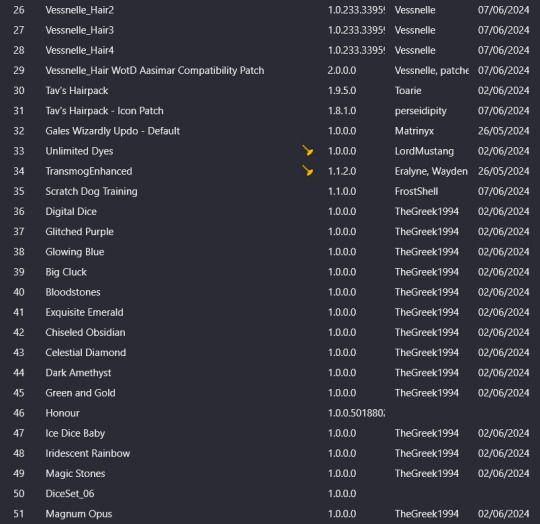Select the Scratch Dog Training mod

270,191
